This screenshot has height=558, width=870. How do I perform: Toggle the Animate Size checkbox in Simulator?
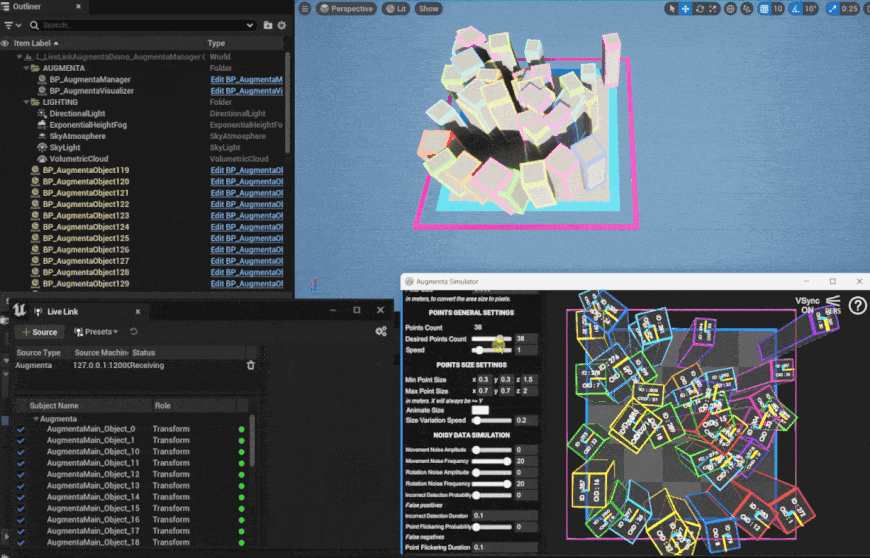[480, 410]
